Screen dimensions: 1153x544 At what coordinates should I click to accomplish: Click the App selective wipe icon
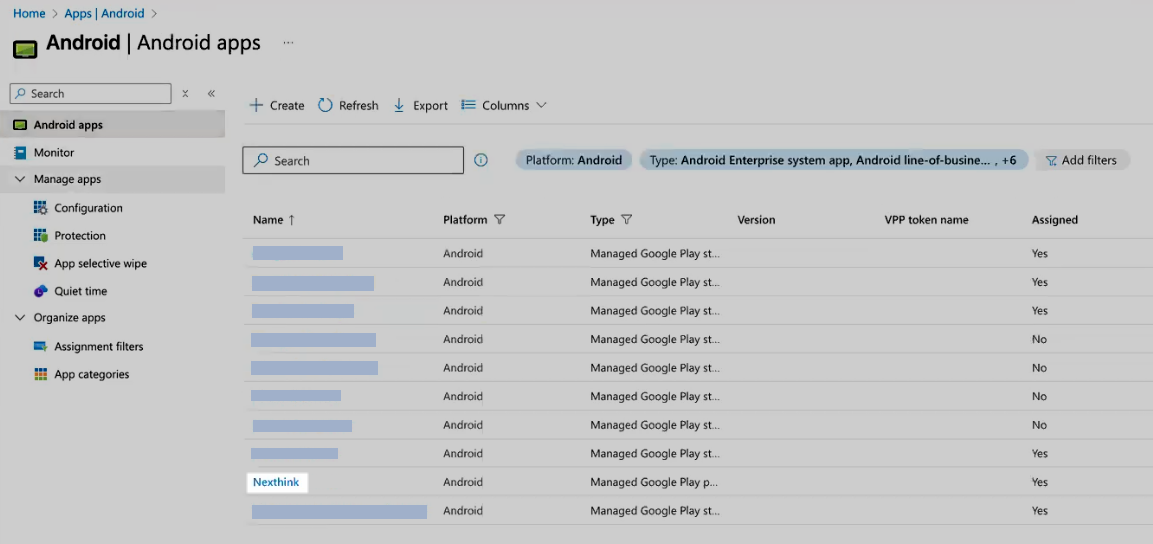[x=40, y=263]
